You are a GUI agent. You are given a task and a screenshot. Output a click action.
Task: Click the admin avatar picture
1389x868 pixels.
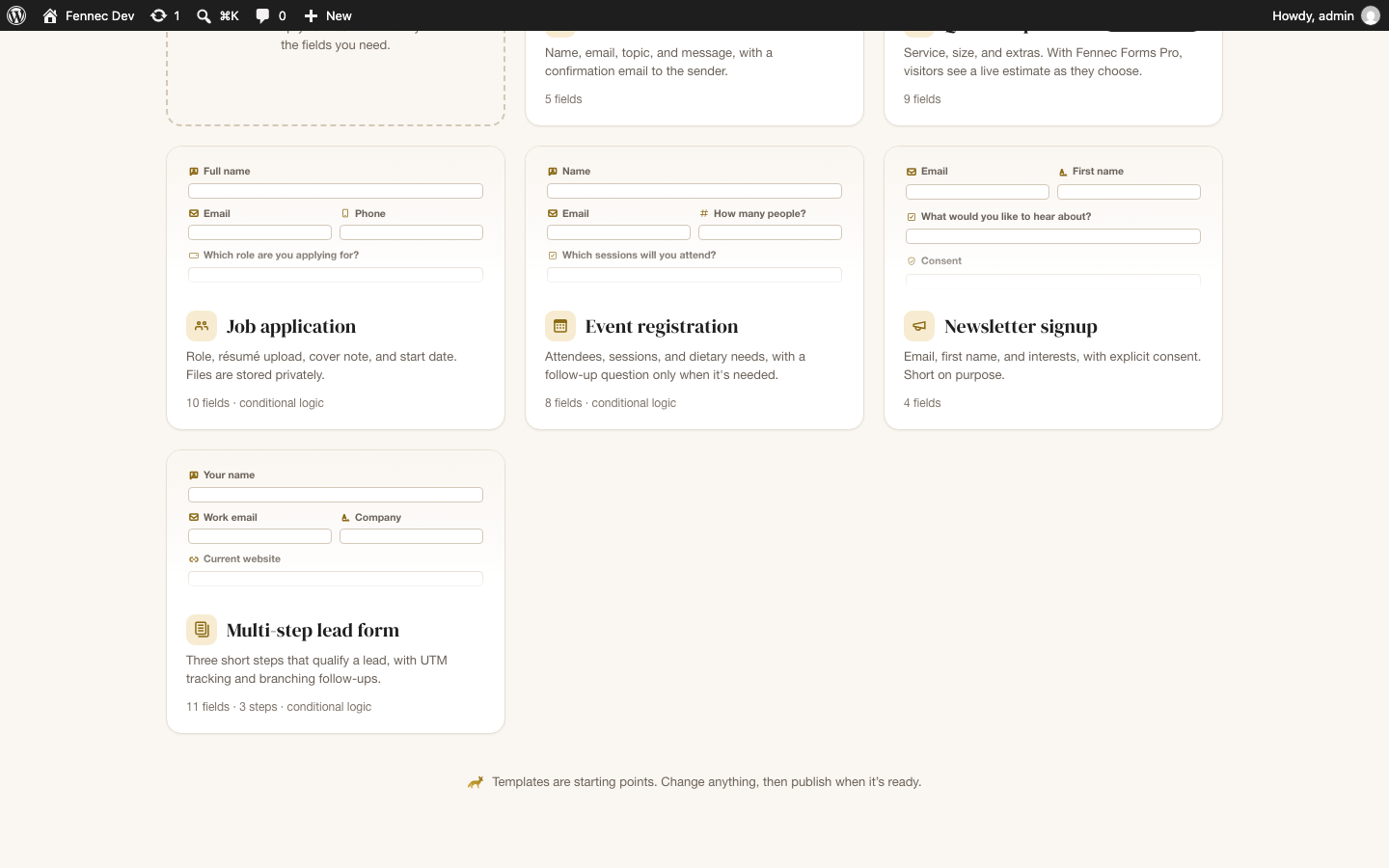tap(1371, 15)
